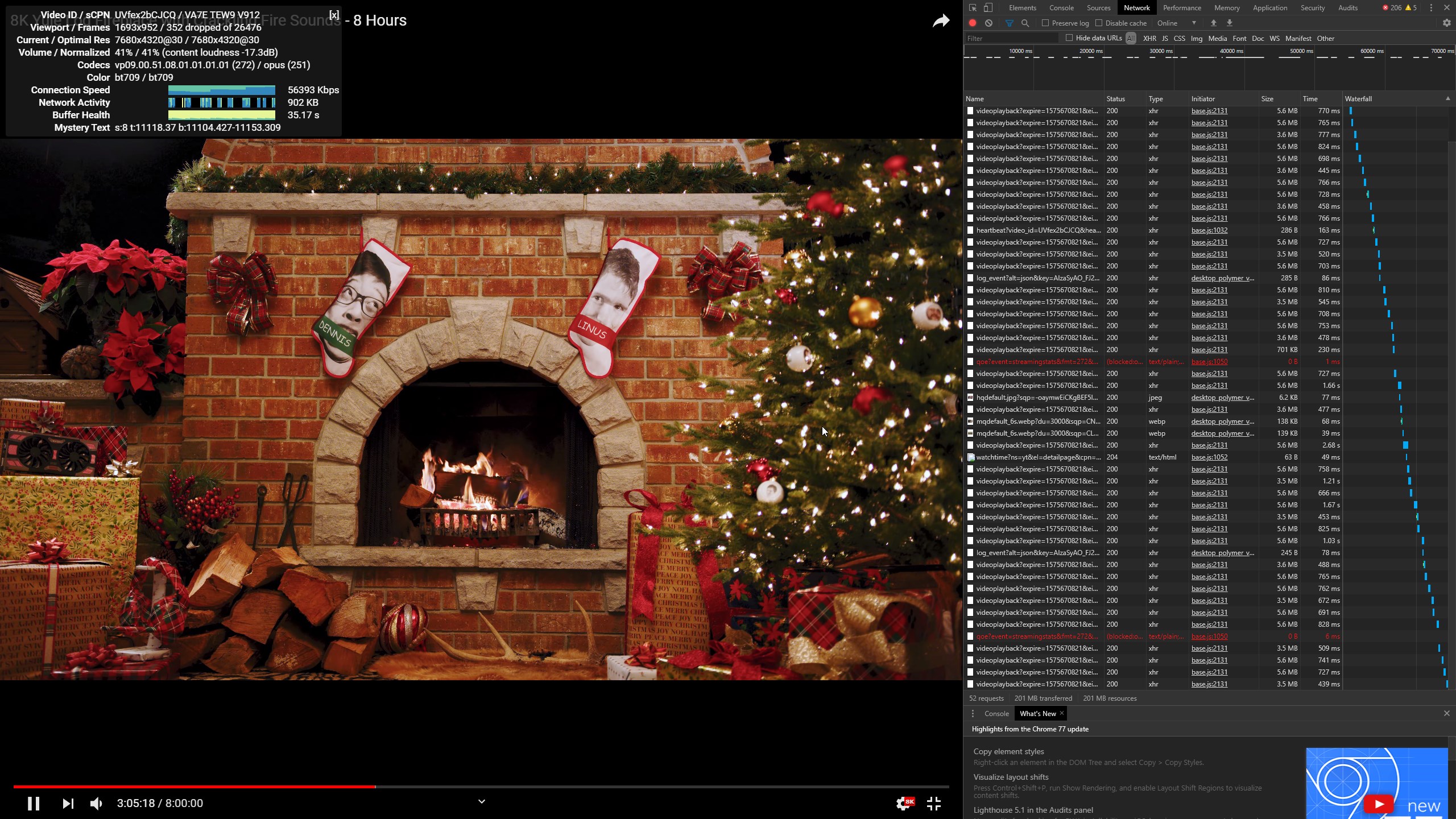Open the DevTools three-dot customize menu
The height and width of the screenshot is (819, 1456).
1431,8
